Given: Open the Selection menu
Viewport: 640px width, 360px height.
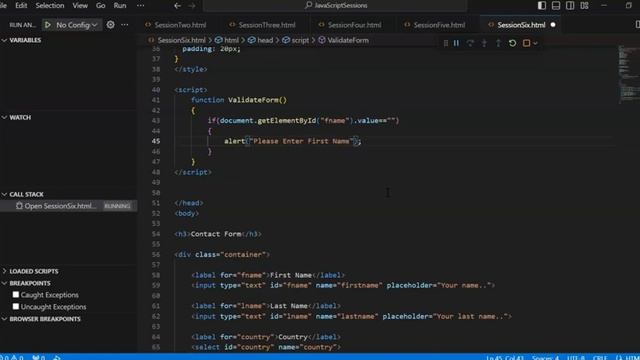Looking at the screenshot, I should coord(50,5).
